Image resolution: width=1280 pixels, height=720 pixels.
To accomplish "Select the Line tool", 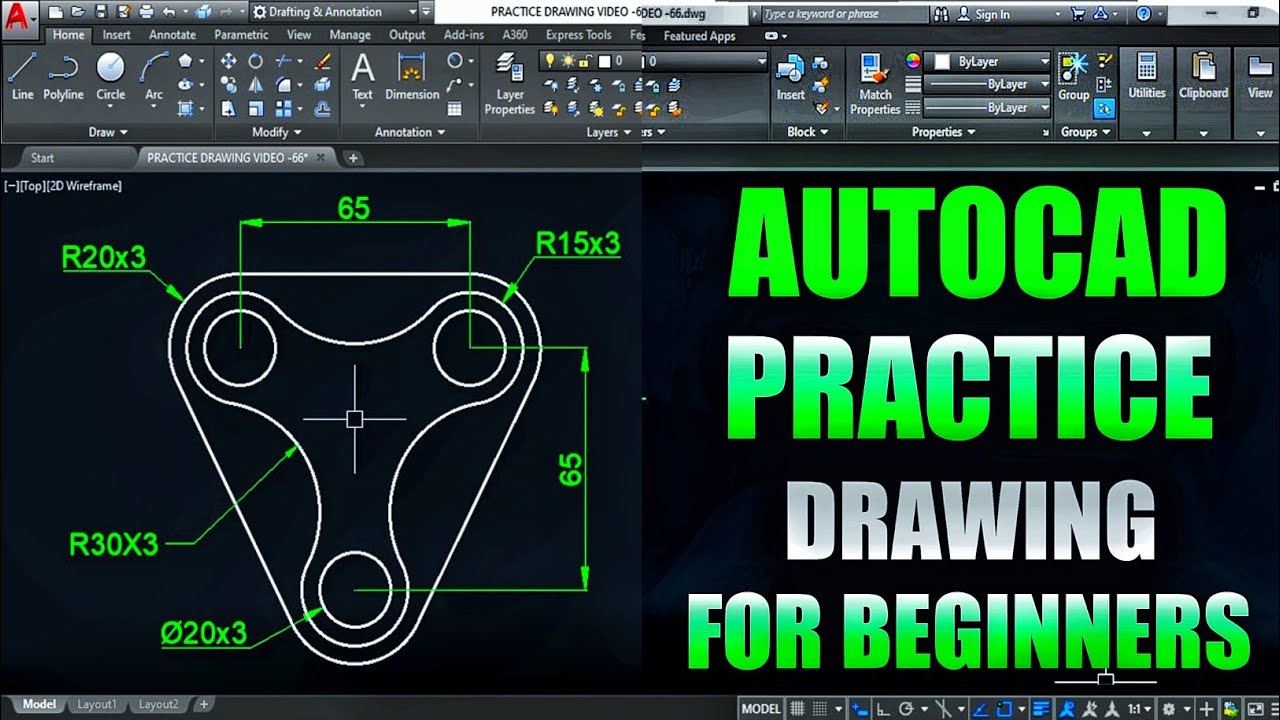I will pos(22,76).
